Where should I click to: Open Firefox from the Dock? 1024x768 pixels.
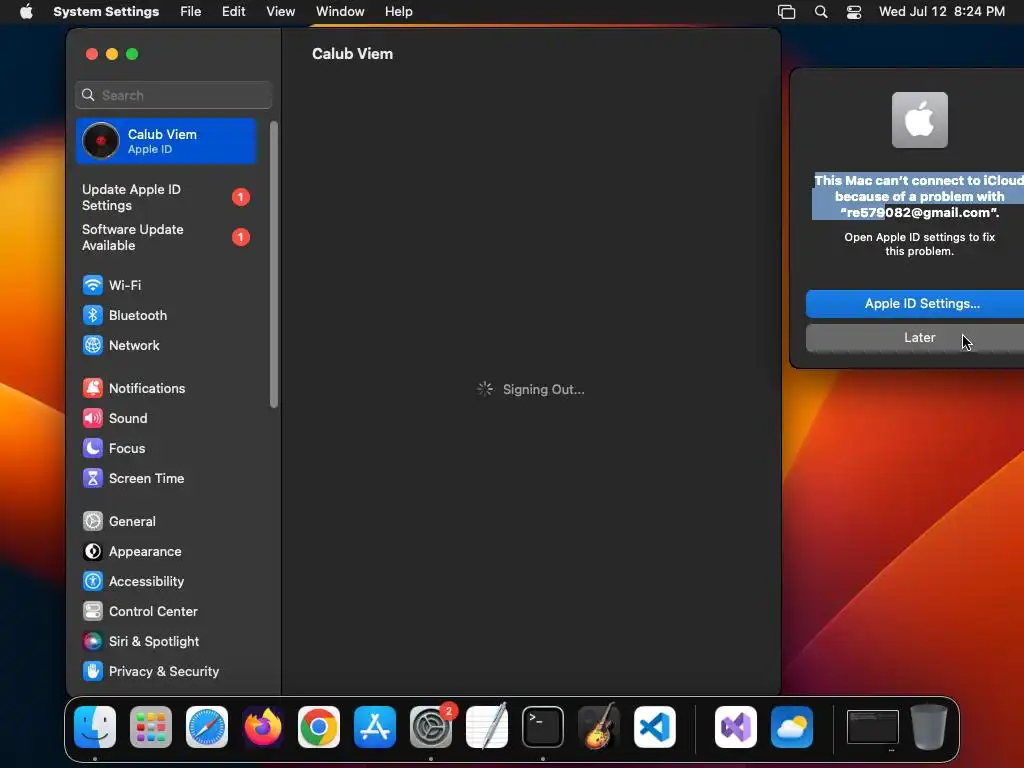[x=263, y=727]
